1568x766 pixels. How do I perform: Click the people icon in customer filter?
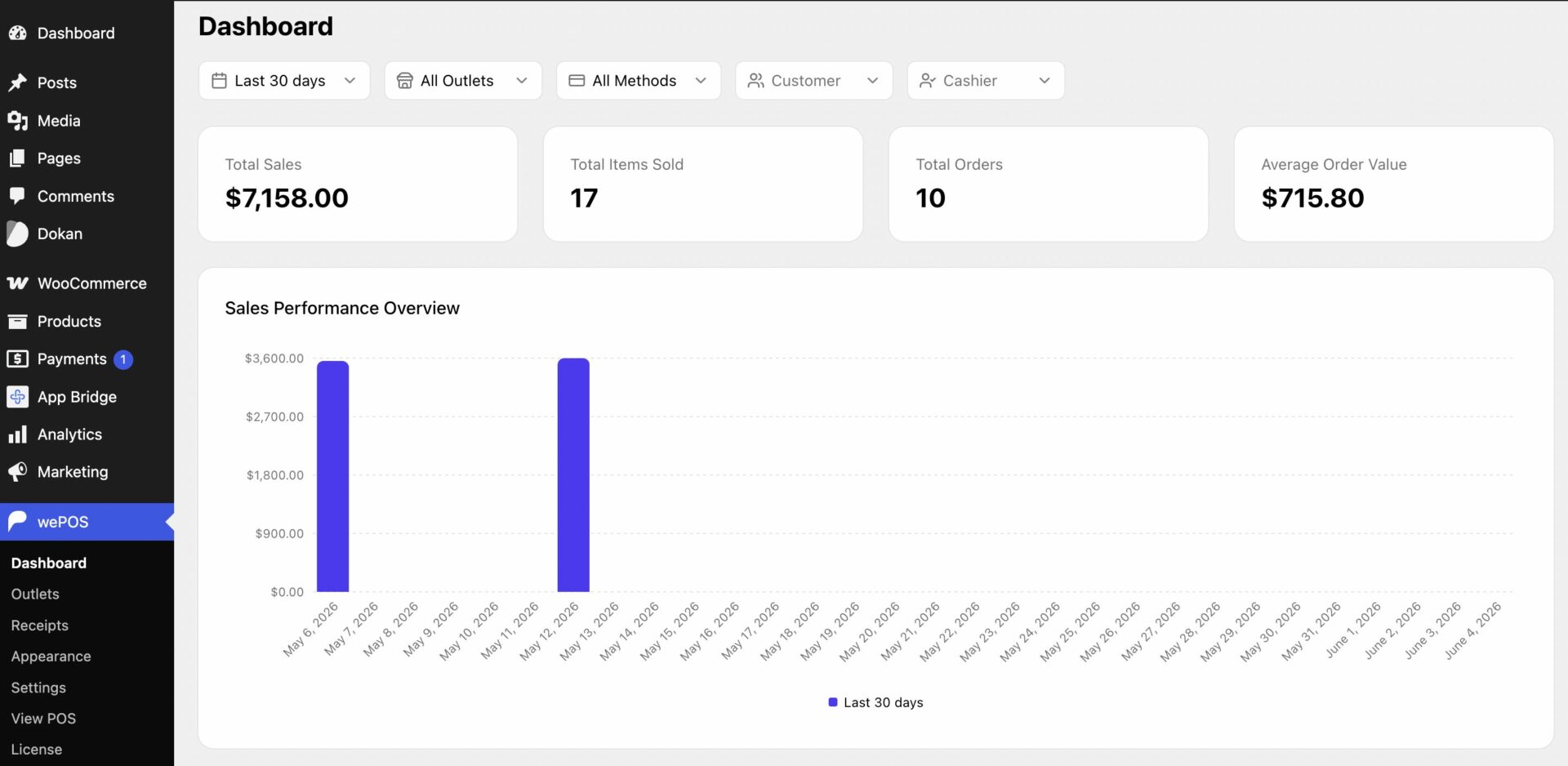click(x=755, y=81)
